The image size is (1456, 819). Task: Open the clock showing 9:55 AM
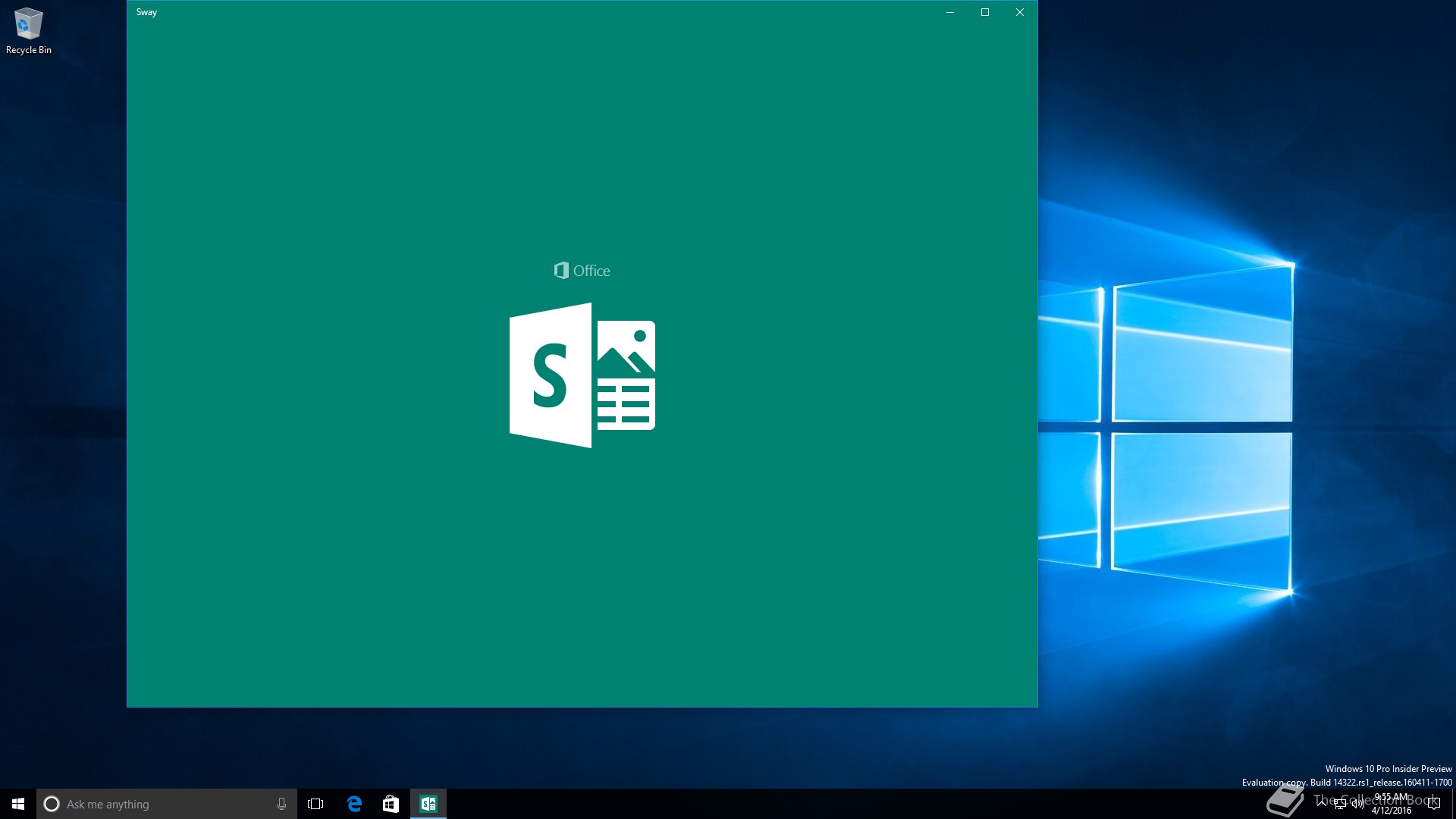pyautogui.click(x=1392, y=804)
